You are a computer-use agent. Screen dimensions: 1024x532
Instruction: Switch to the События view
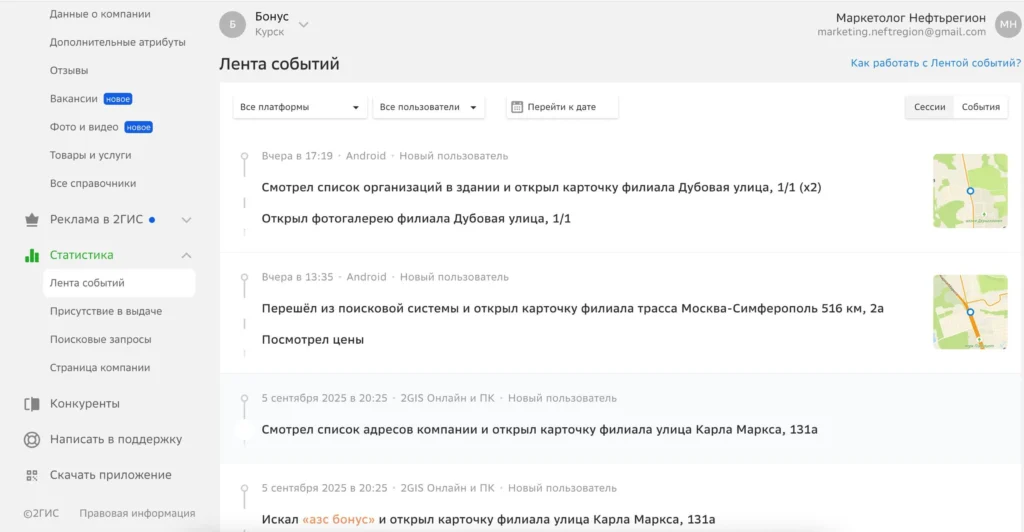tap(980, 107)
